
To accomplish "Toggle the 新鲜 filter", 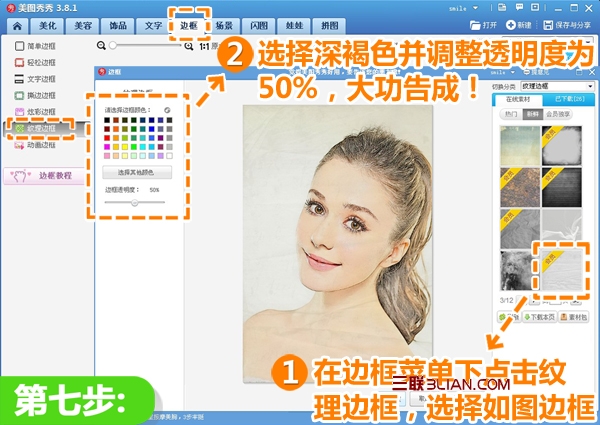I will [x=533, y=114].
